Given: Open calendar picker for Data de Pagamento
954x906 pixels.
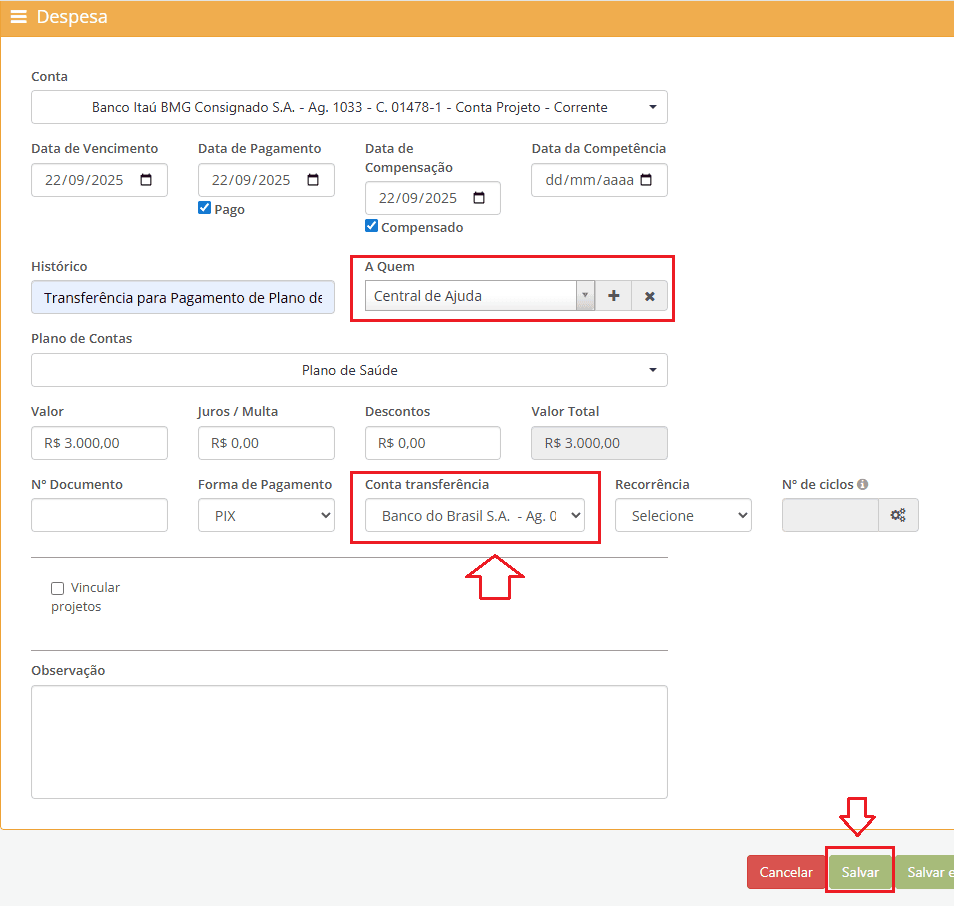Looking at the screenshot, I should click(313, 180).
